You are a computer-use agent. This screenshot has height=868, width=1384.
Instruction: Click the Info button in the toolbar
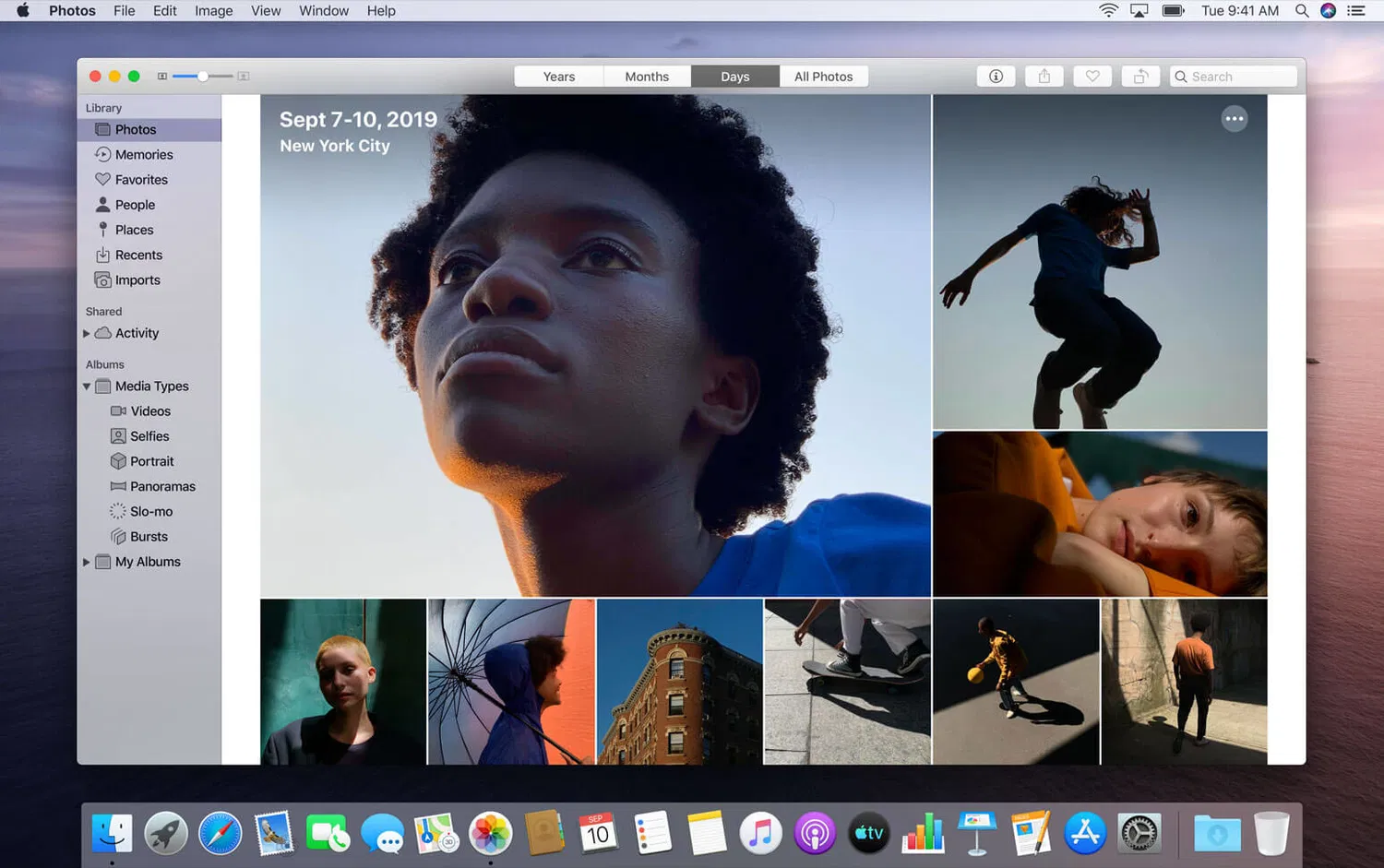pos(996,77)
